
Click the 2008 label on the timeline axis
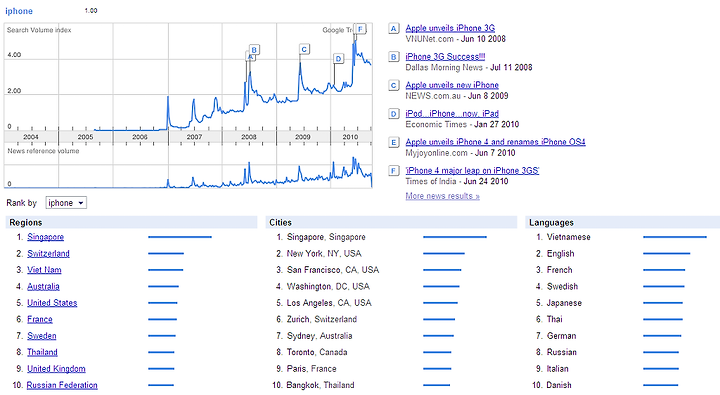pyautogui.click(x=248, y=137)
